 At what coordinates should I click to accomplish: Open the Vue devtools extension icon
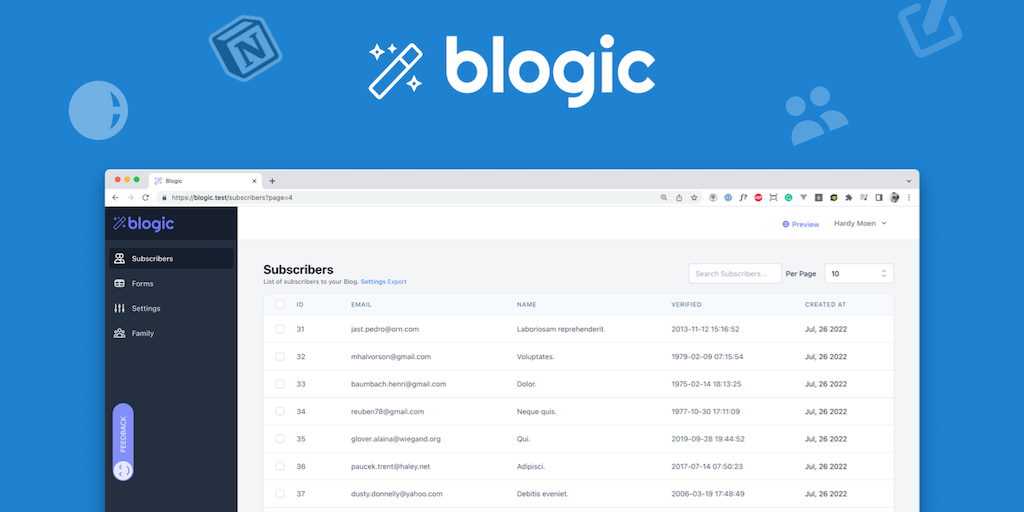(x=803, y=197)
